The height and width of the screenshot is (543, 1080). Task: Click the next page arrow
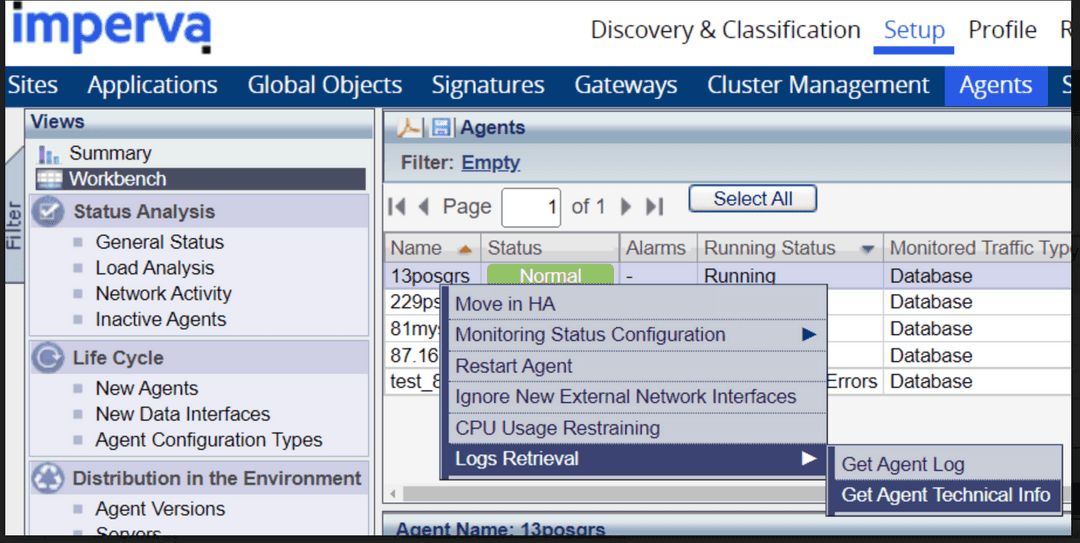tap(627, 207)
